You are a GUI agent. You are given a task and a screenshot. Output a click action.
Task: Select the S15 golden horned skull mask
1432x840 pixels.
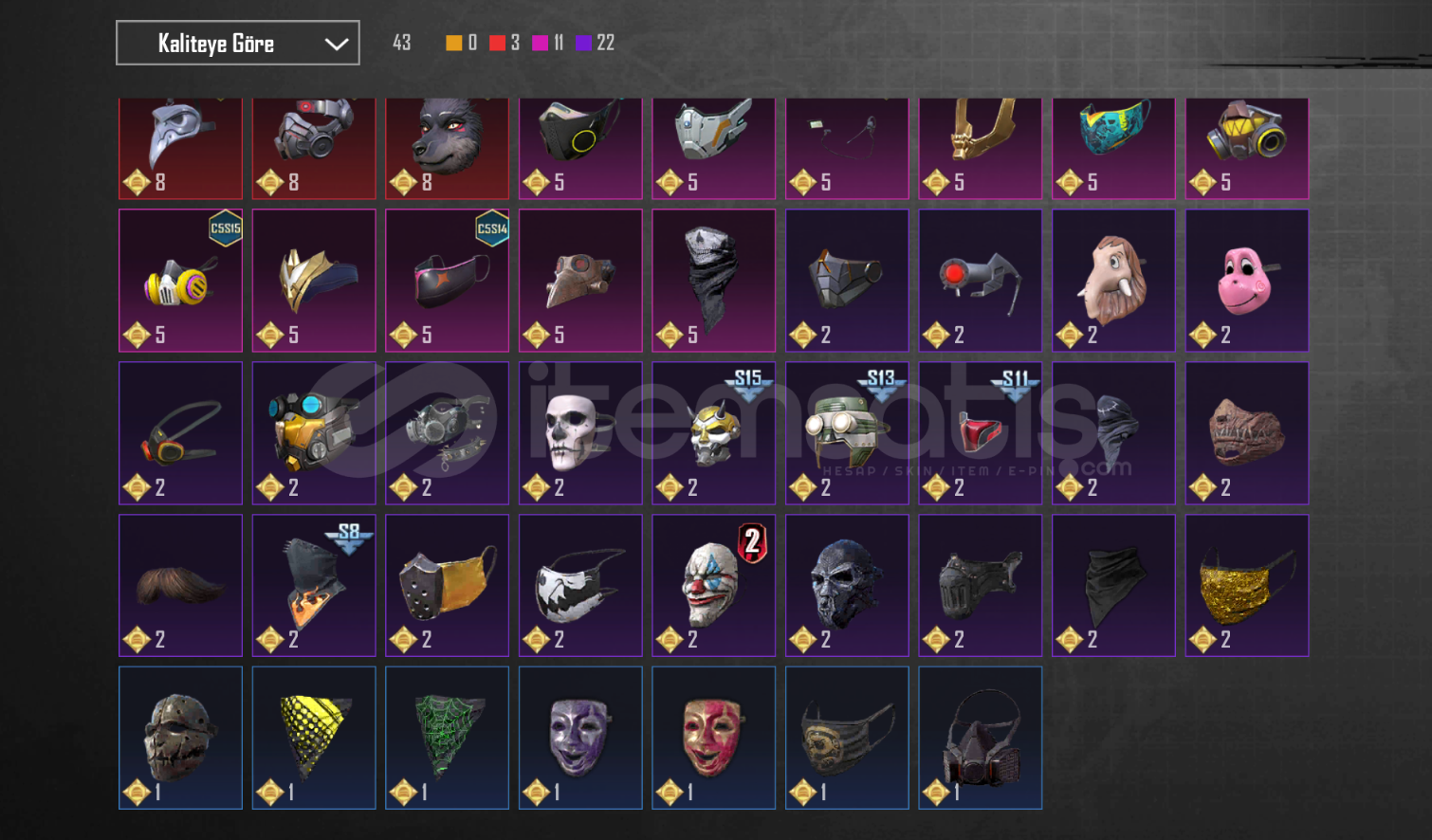click(713, 433)
